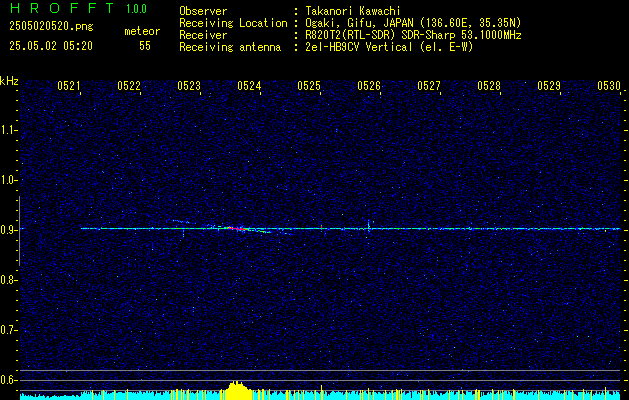
Task: Click the 0524 time marker
Action: (249, 86)
